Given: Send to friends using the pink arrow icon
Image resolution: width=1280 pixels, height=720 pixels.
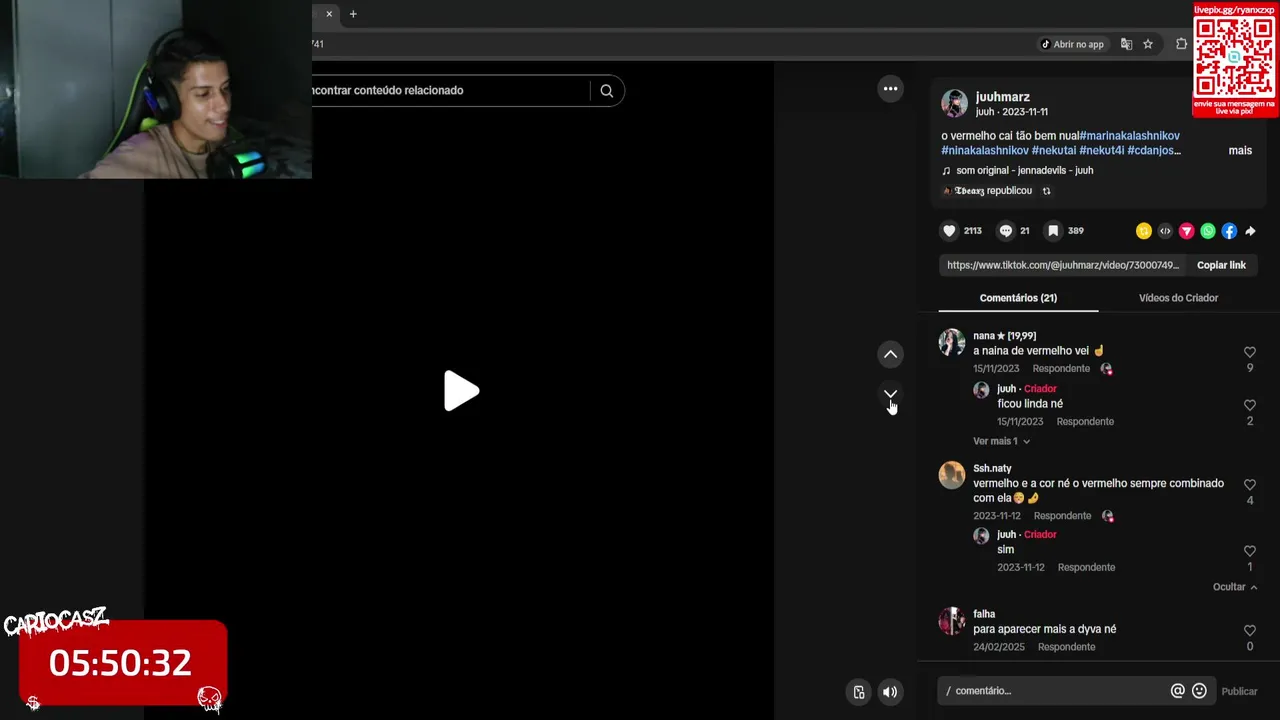Looking at the screenshot, I should tap(1186, 231).
